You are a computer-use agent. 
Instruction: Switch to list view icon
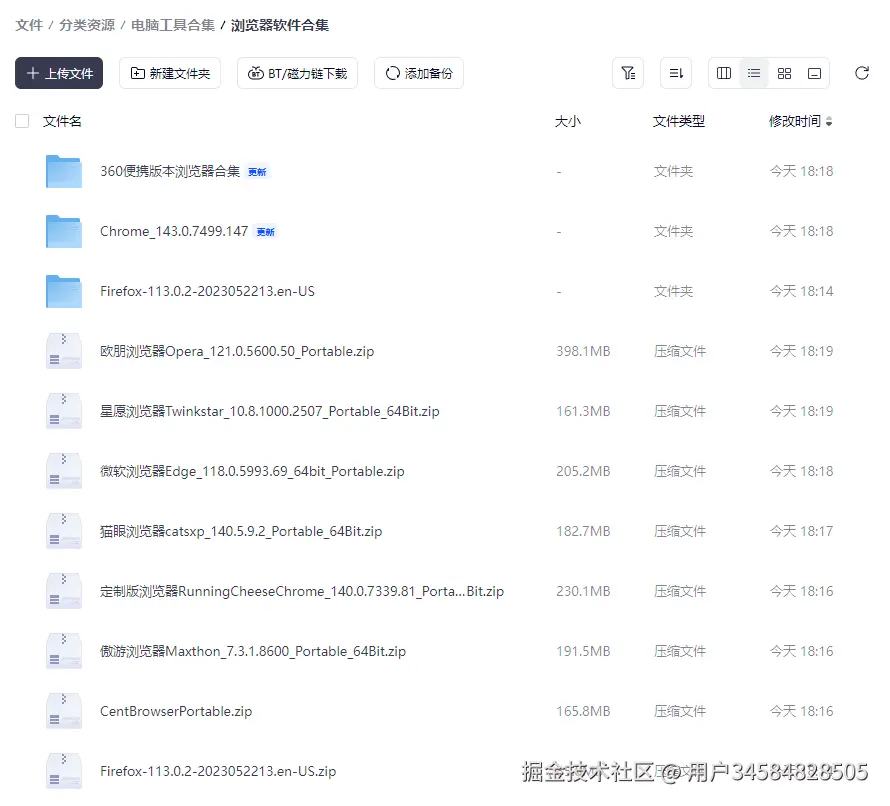coord(754,73)
